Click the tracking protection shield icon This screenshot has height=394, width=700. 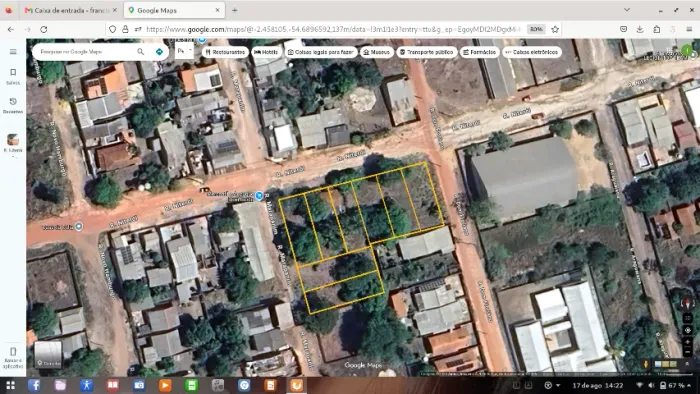112,29
